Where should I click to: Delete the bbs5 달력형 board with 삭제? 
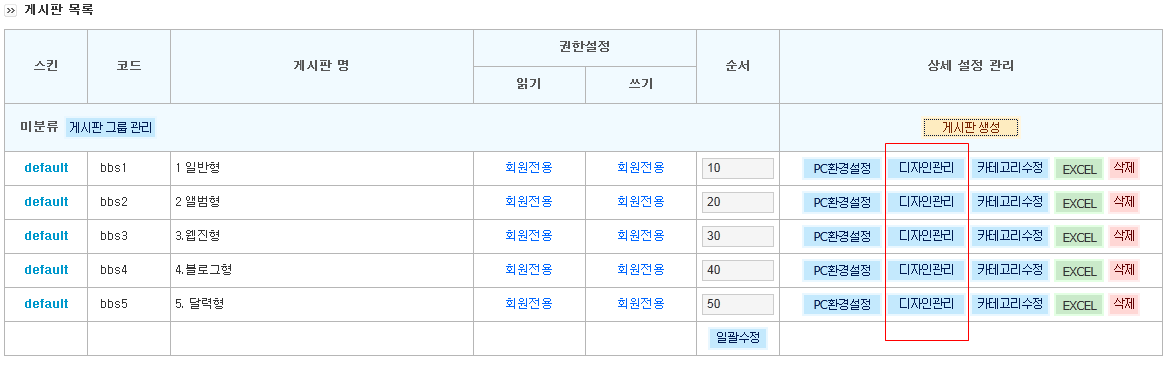pos(1123,303)
